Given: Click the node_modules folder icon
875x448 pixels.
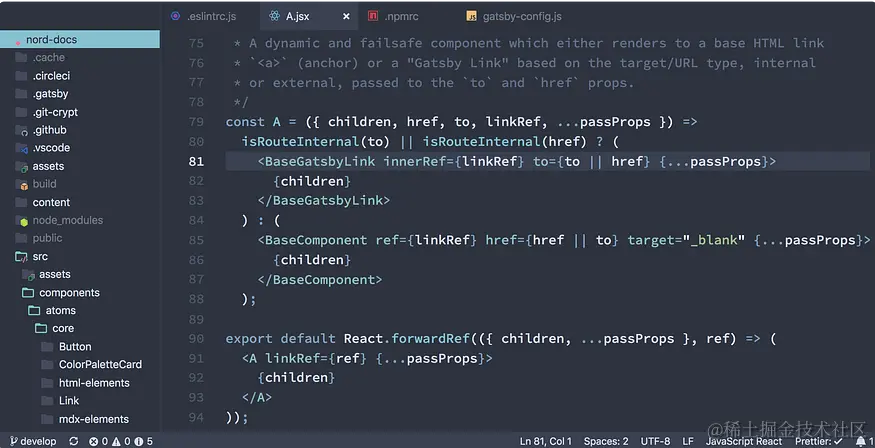Looking at the screenshot, I should tap(22, 221).
